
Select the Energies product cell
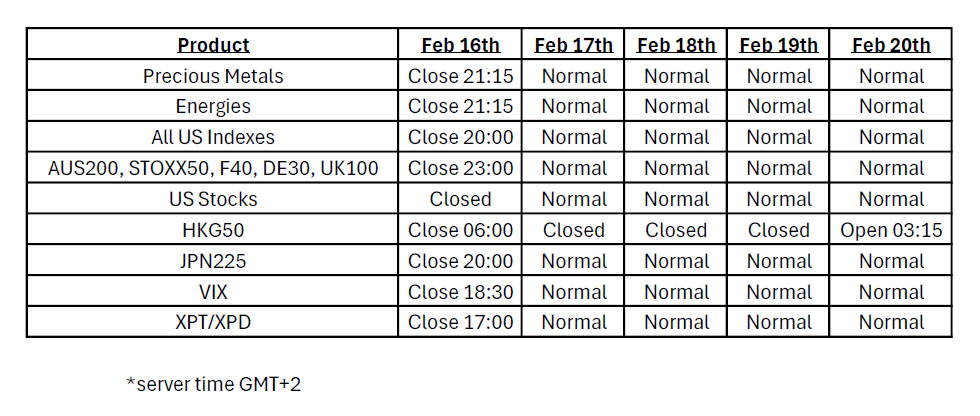(x=213, y=106)
